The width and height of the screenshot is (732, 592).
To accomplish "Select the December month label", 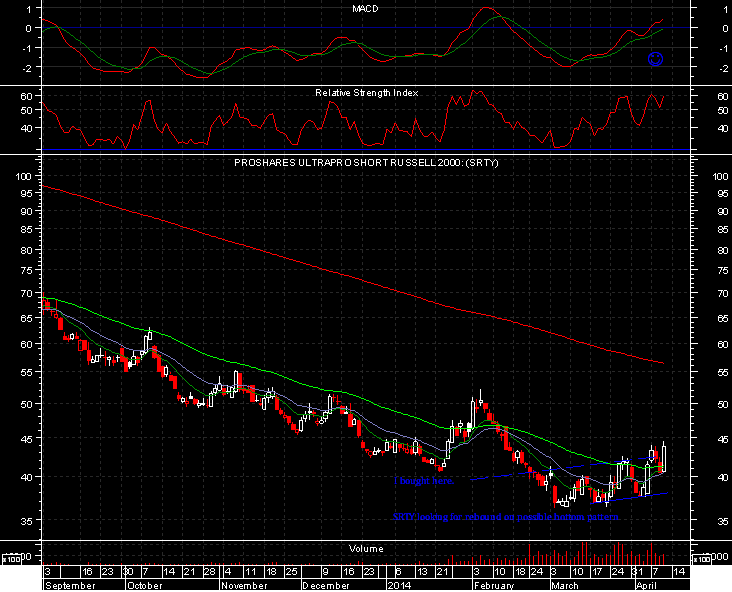I will 326,585.
